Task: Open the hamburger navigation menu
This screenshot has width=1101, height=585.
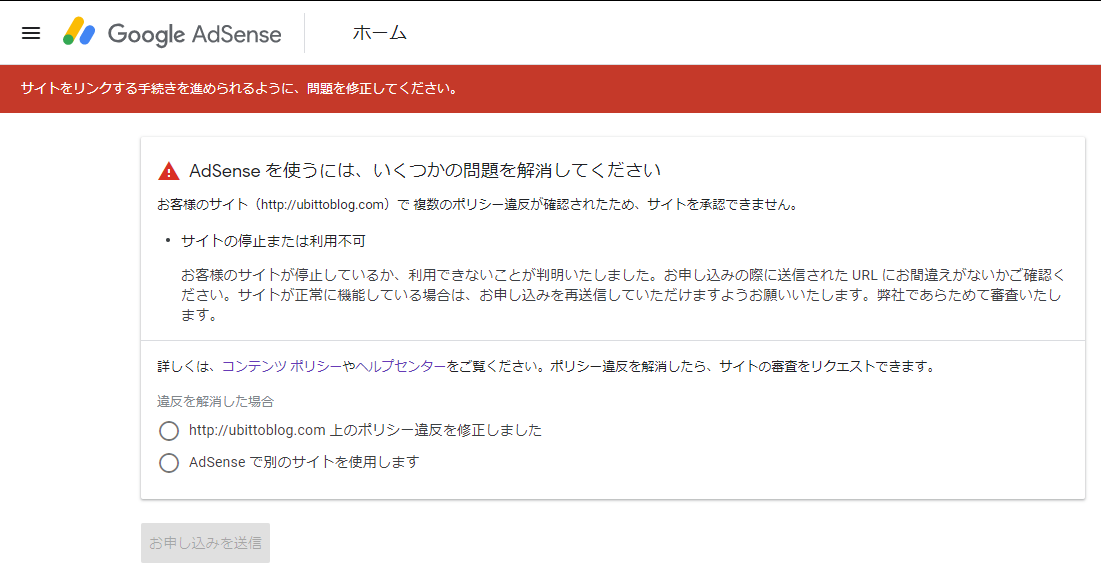Action: coord(31,33)
